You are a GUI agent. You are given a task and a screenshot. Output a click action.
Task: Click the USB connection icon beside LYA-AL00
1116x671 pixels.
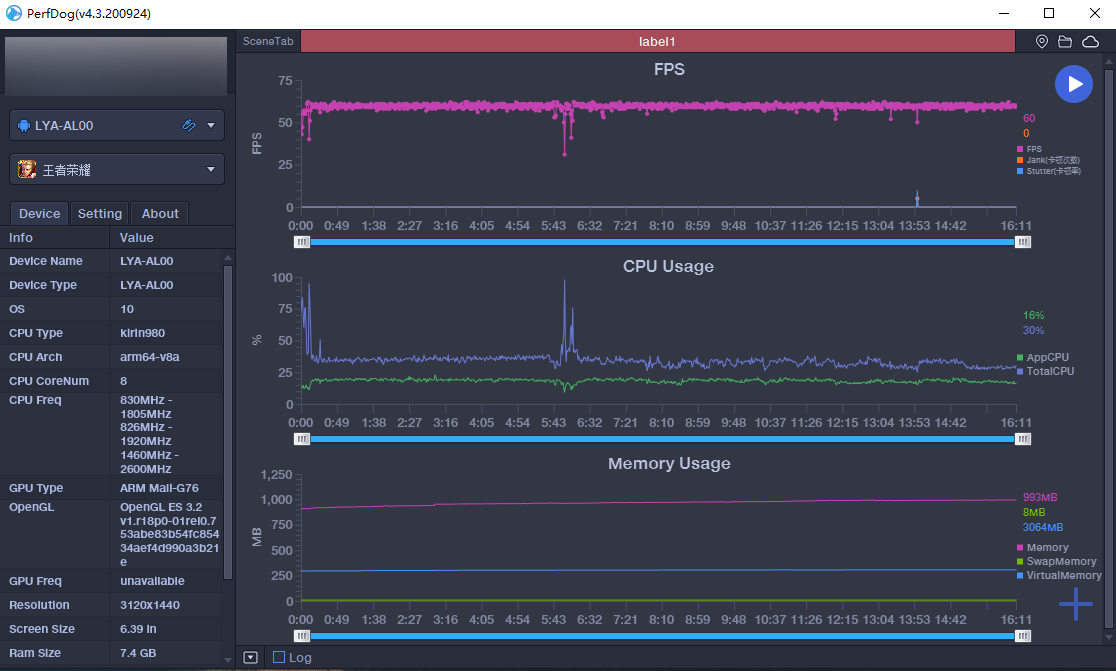(x=188, y=126)
